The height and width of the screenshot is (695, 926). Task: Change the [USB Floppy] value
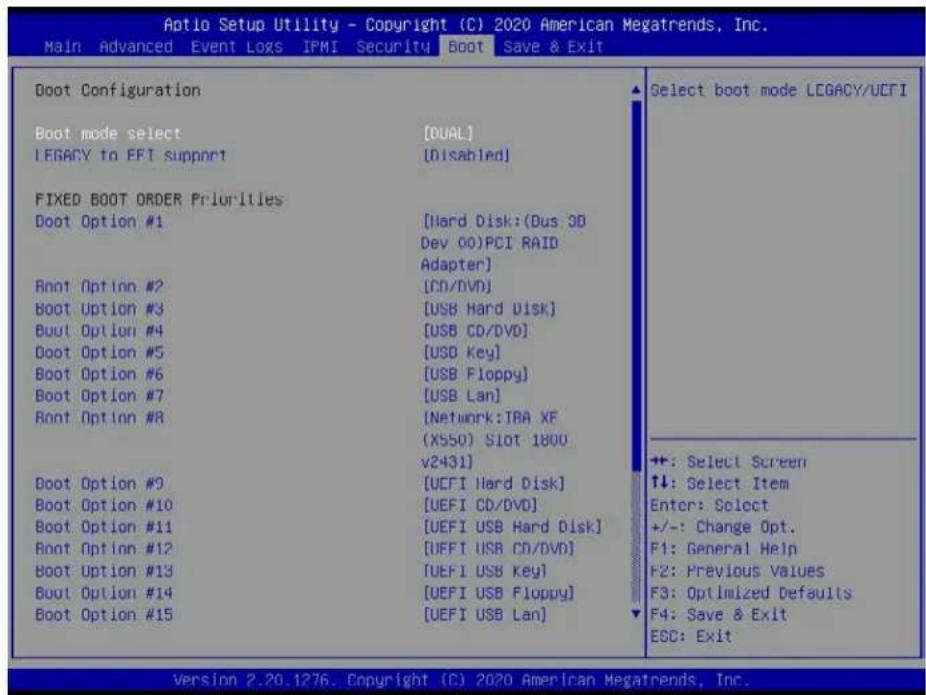(x=475, y=374)
